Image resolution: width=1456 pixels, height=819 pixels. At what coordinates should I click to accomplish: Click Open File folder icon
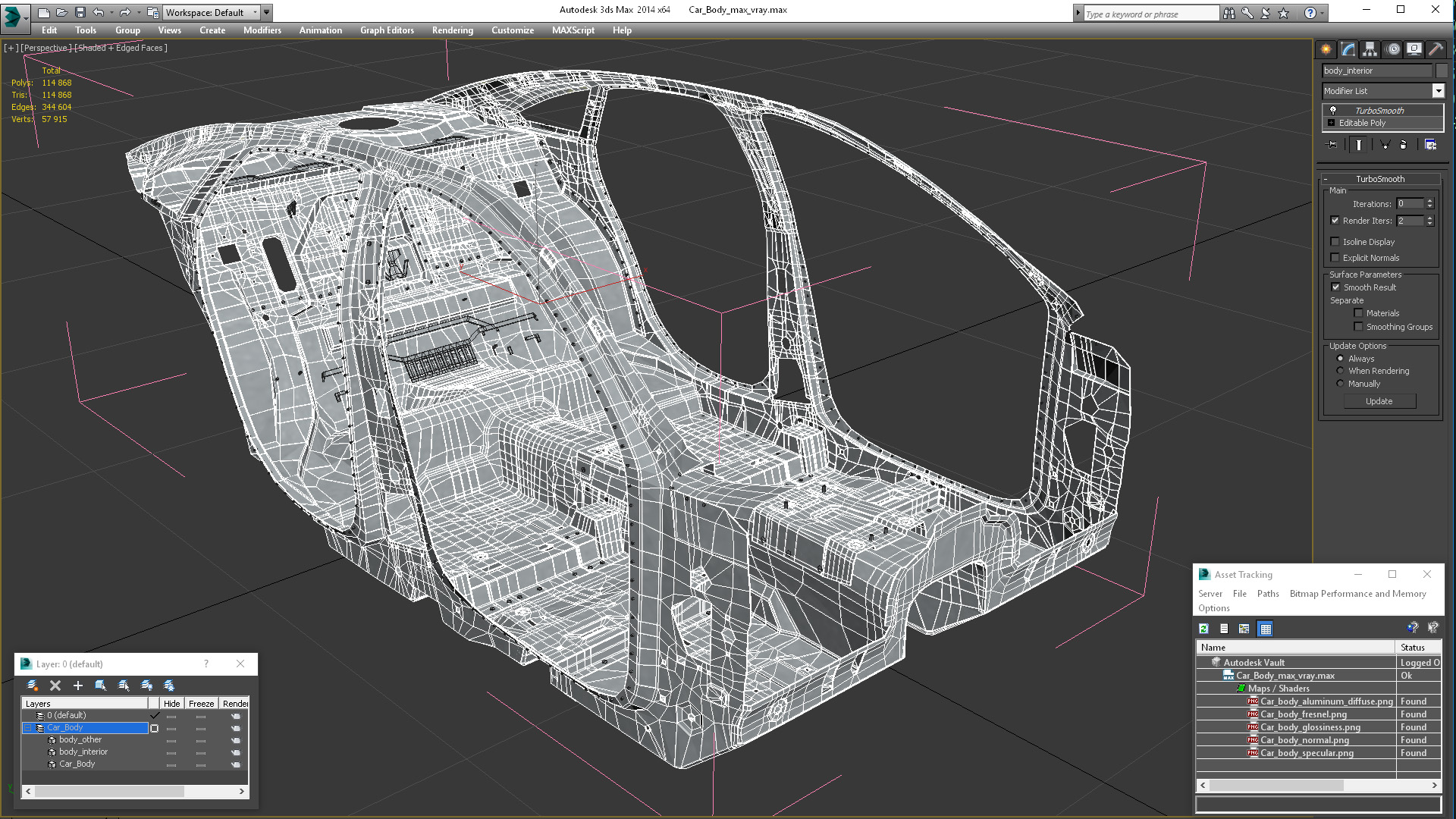pos(61,12)
